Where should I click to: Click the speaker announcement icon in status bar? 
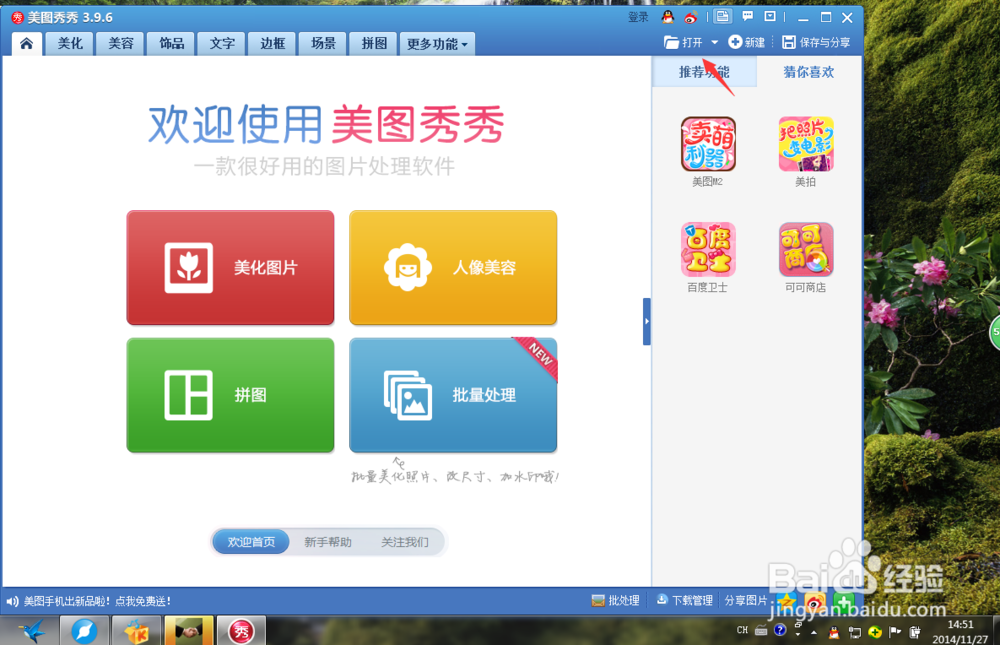coord(12,601)
